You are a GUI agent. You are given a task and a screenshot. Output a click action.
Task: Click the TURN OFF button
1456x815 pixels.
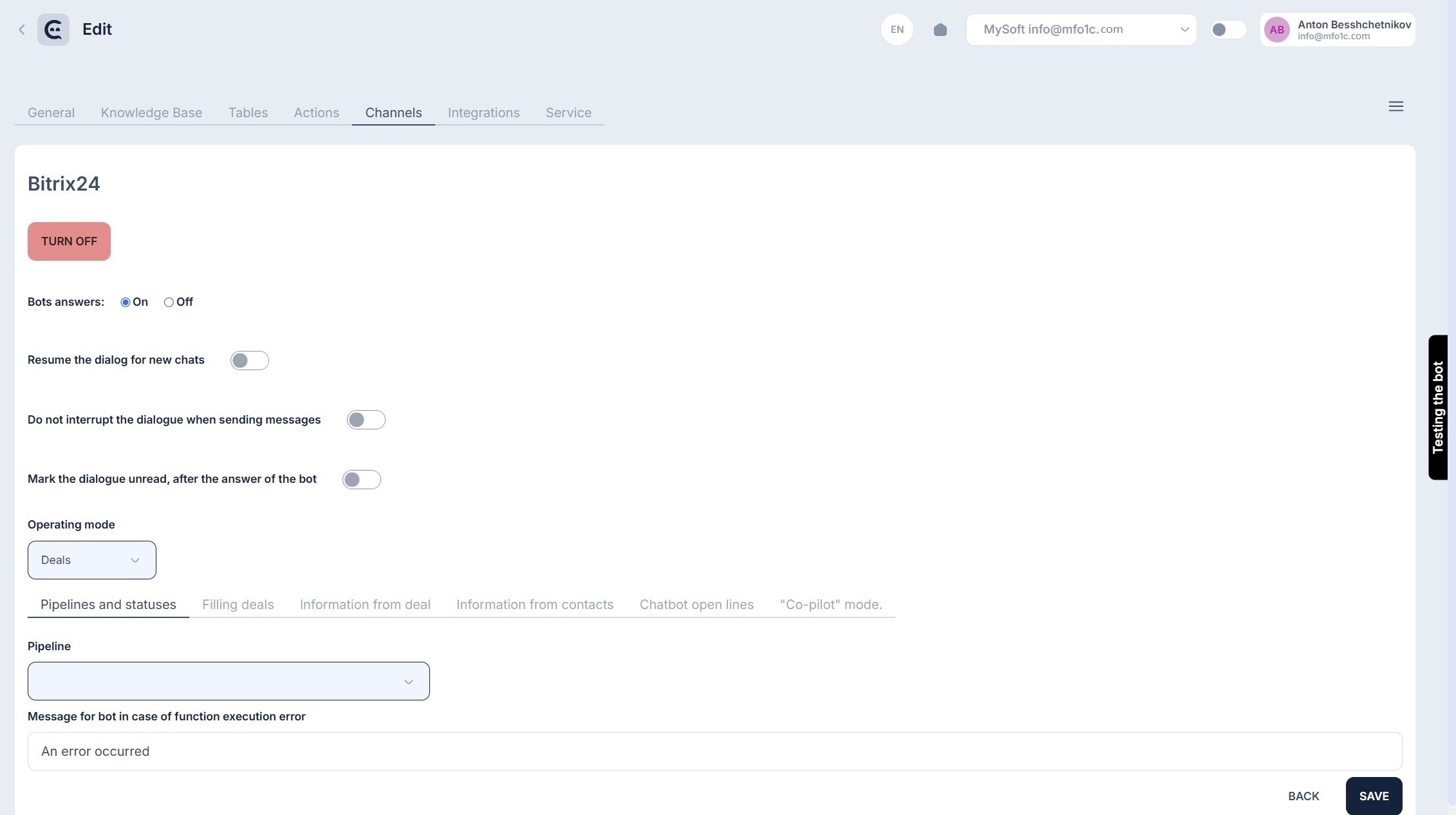pos(69,241)
